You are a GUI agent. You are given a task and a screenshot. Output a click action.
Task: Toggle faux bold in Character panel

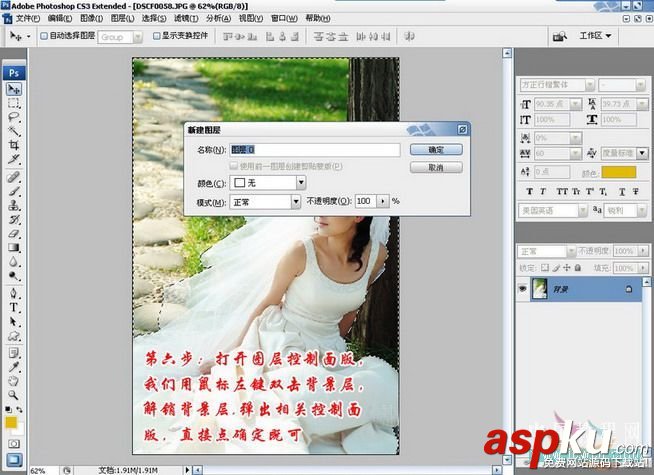(x=529, y=191)
